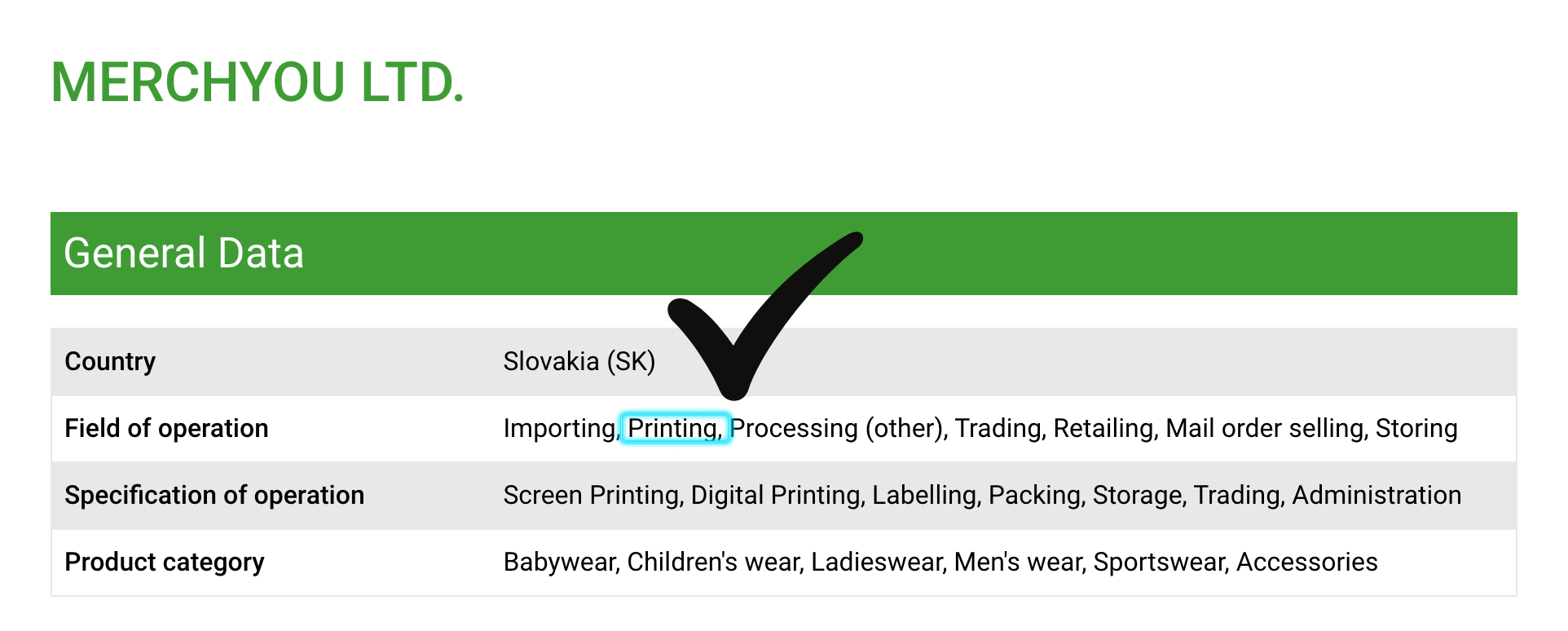Click the word Labelling
The width and height of the screenshot is (1568, 631).
[x=924, y=495]
